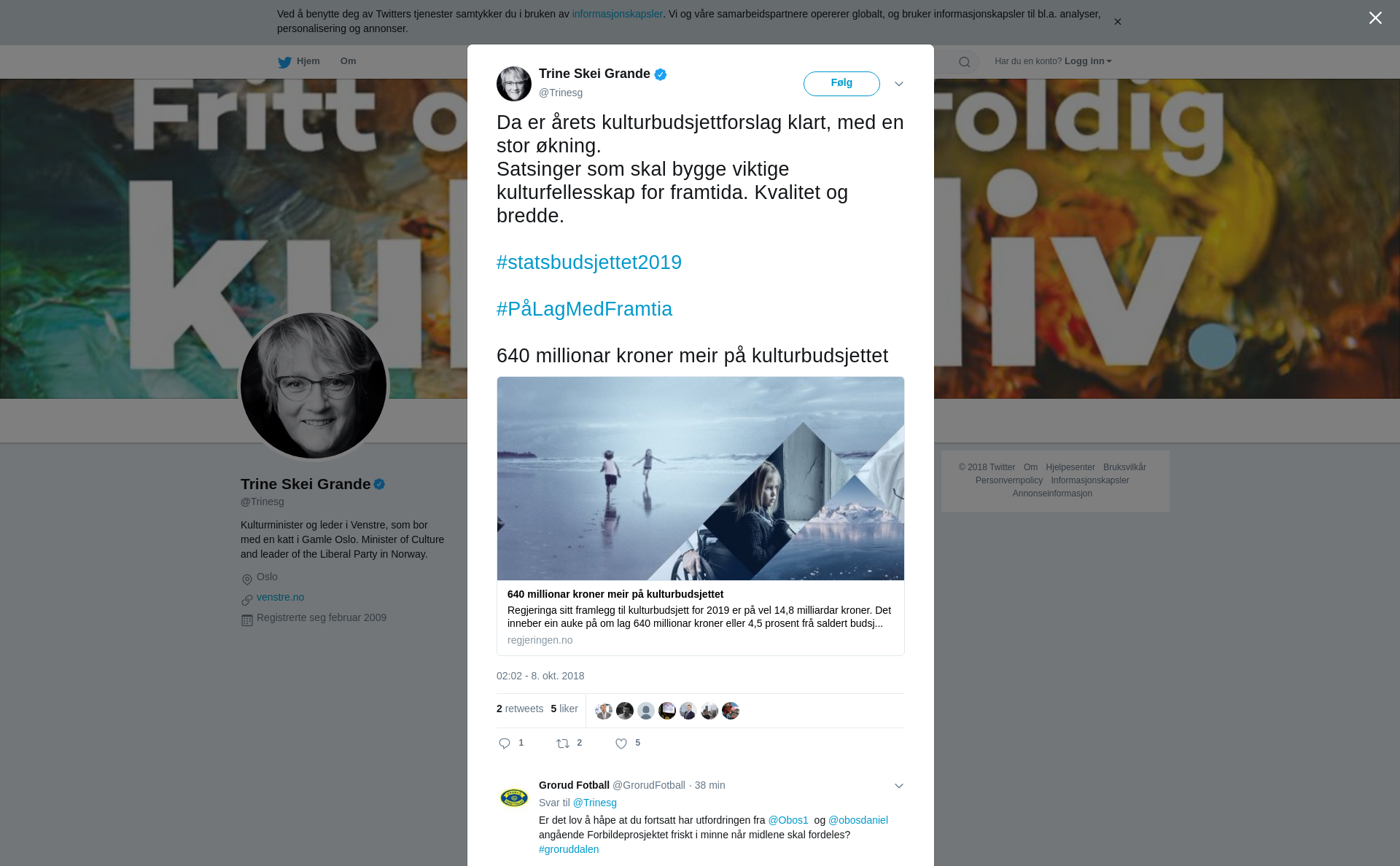The image size is (1400, 866).
Task: Open the regjeringen.no article card image
Action: point(701,478)
